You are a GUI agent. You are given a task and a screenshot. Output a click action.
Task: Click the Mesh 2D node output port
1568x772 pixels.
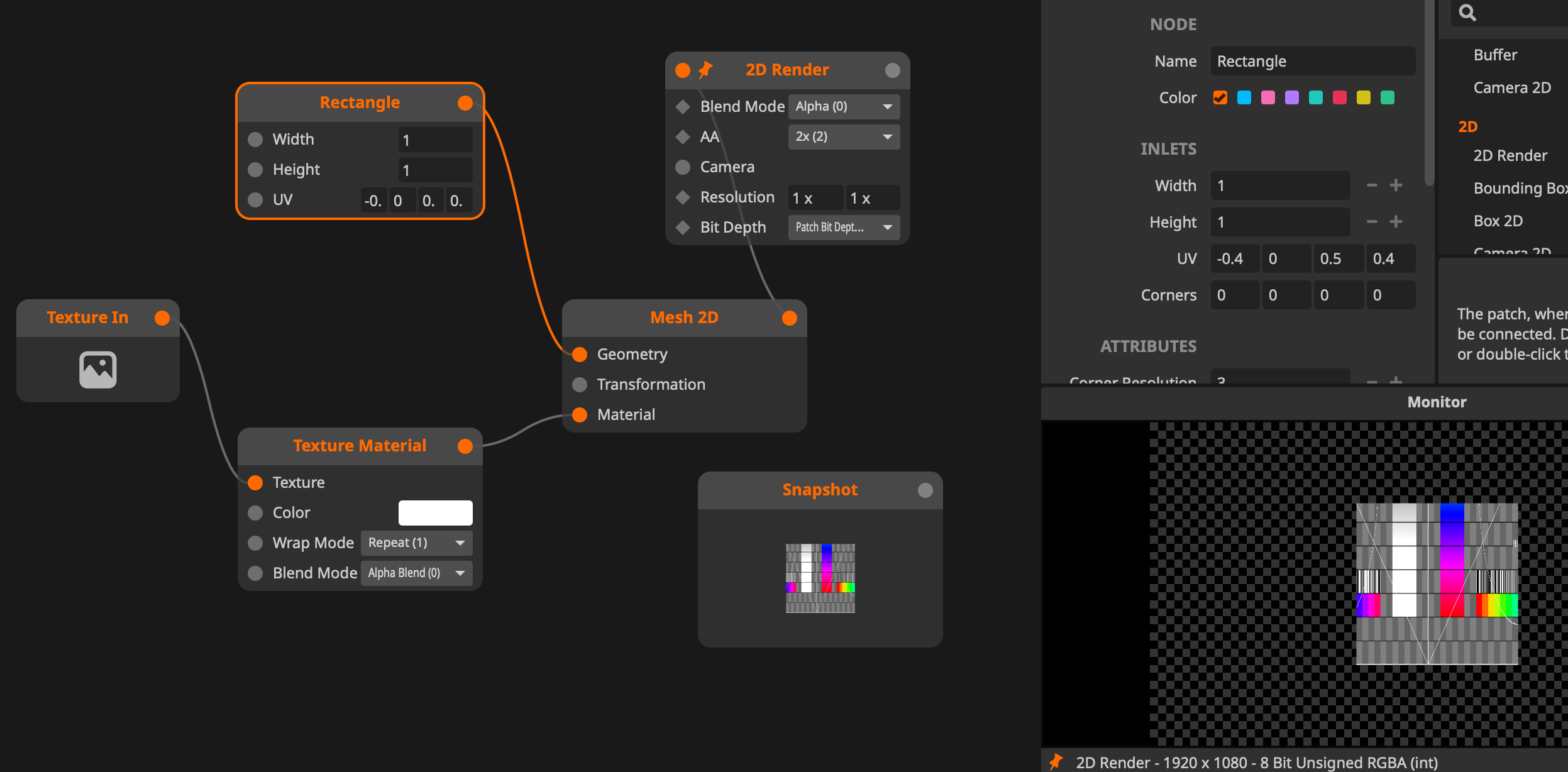coord(790,318)
